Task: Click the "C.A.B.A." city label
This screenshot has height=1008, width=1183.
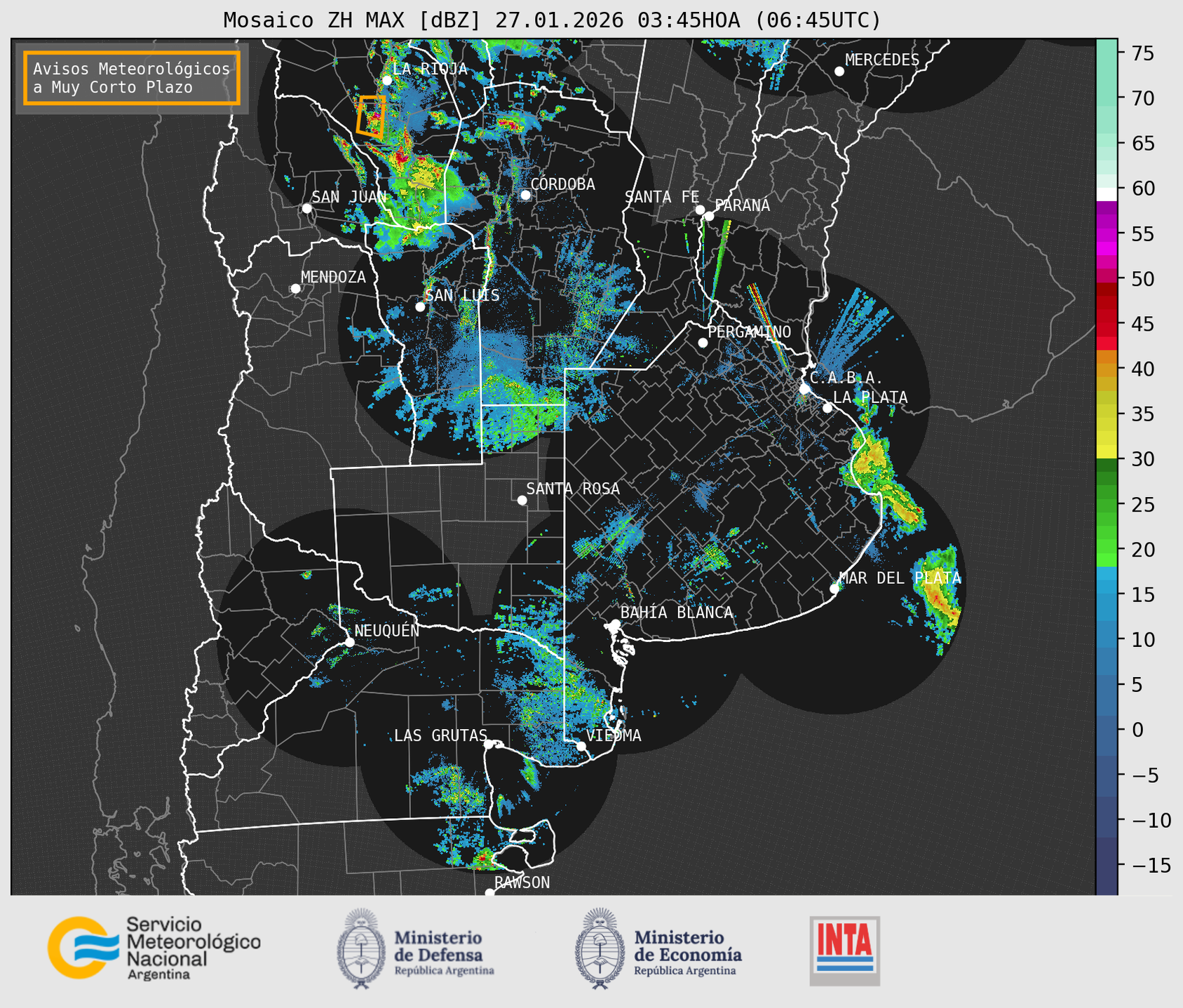Action: 846,379
